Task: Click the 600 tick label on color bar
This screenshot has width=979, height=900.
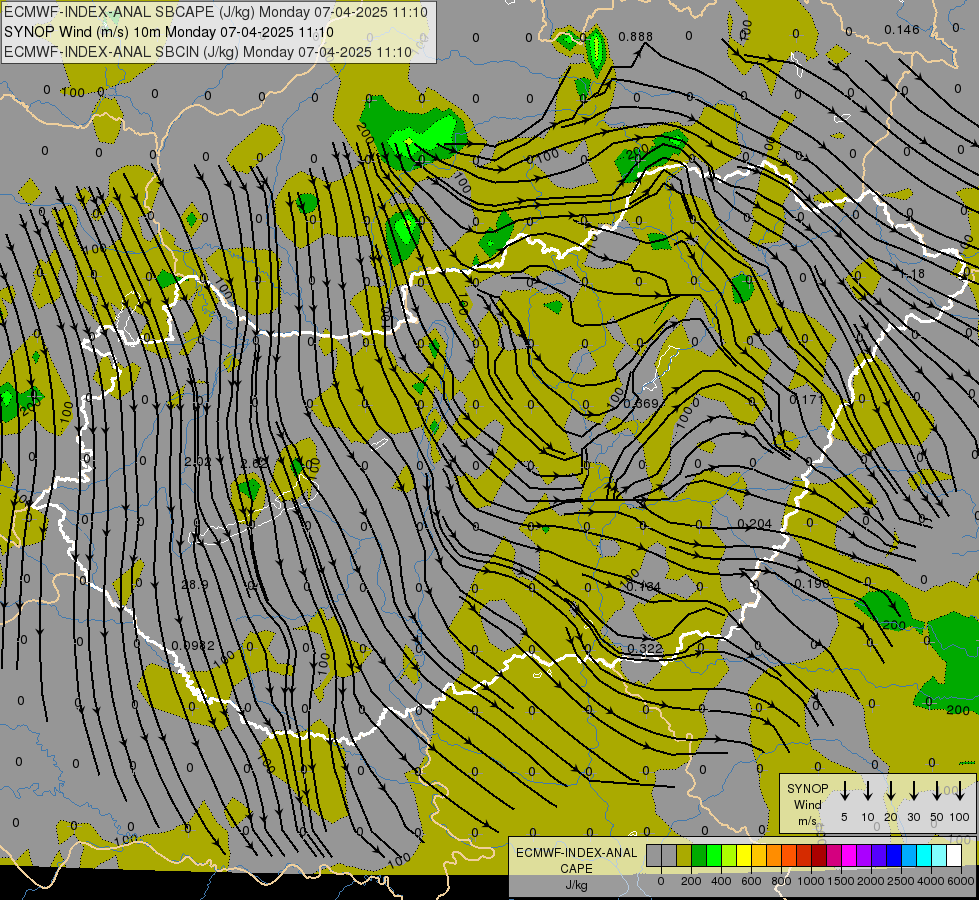Action: click(751, 881)
